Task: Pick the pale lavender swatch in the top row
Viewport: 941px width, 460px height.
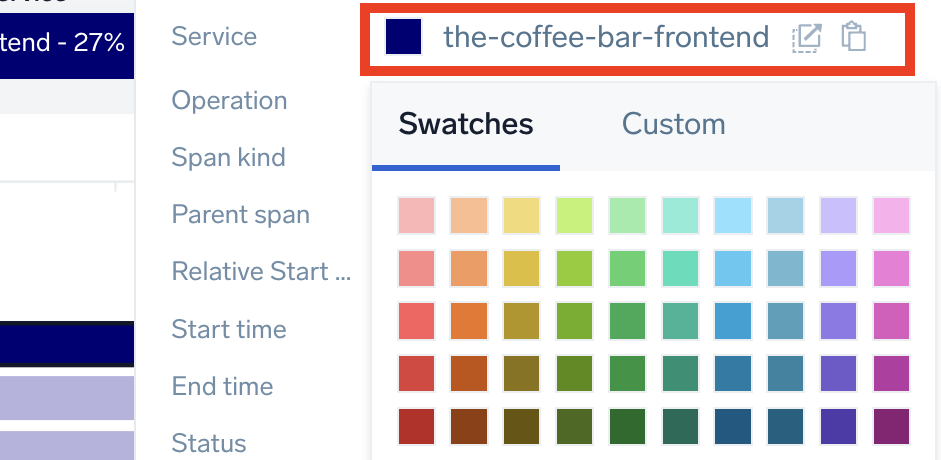Action: (x=838, y=215)
